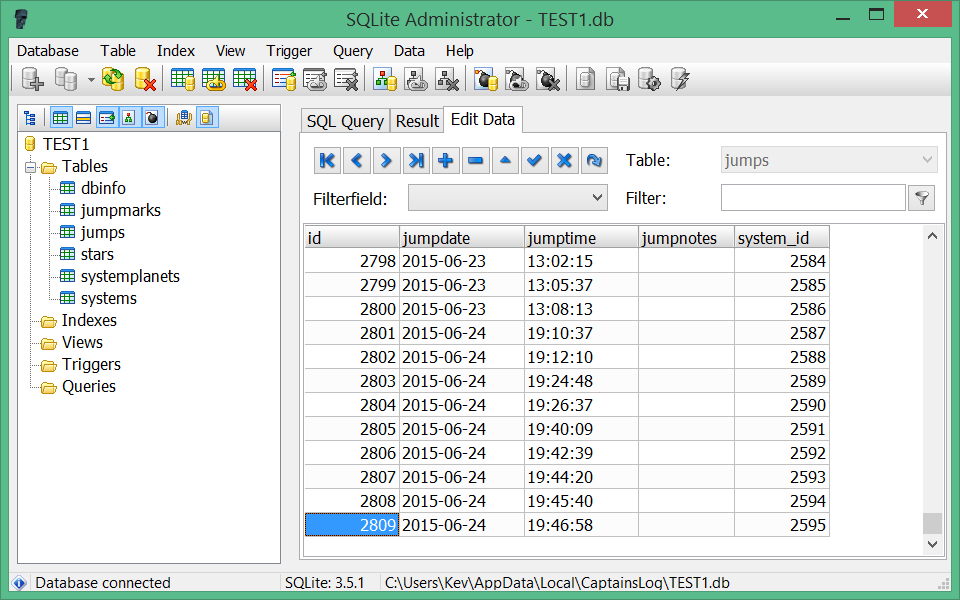Click the create view toolbar icon

point(386,80)
